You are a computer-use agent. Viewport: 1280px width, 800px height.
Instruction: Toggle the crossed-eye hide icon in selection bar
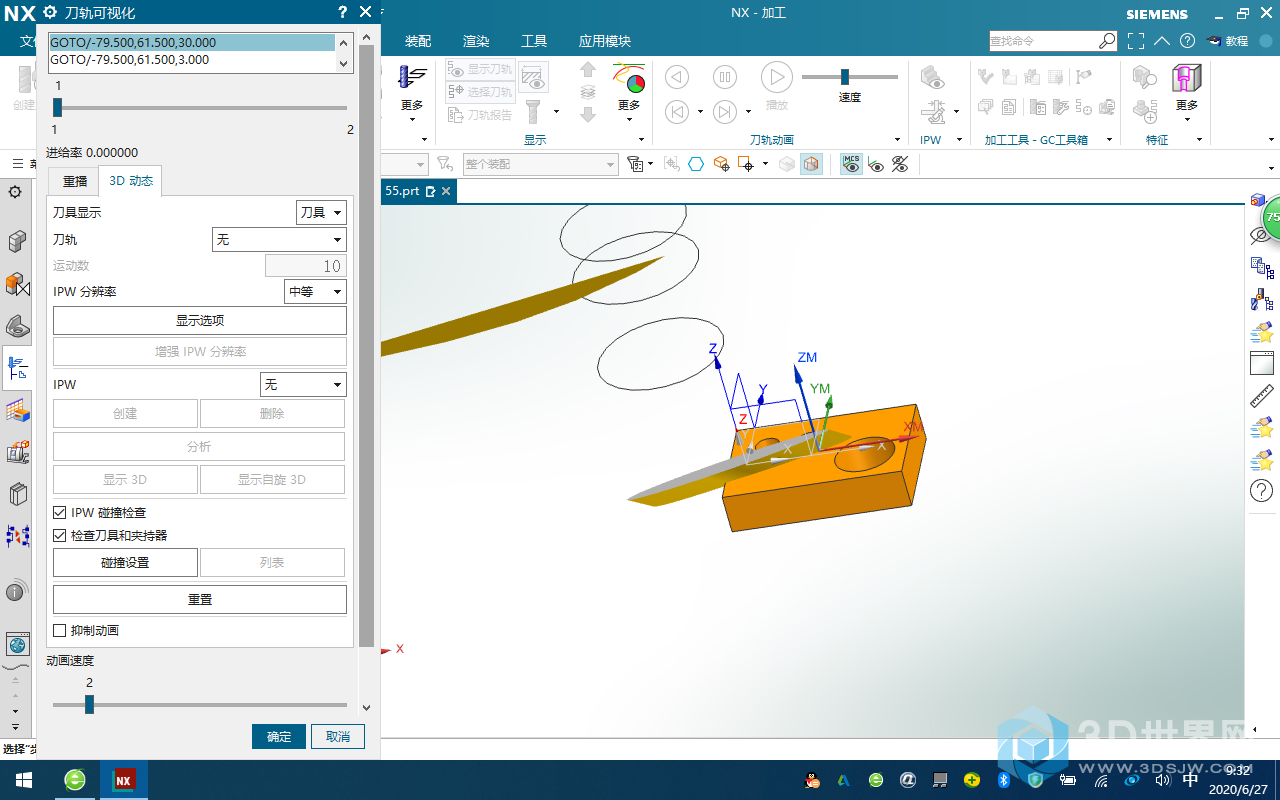[900, 164]
